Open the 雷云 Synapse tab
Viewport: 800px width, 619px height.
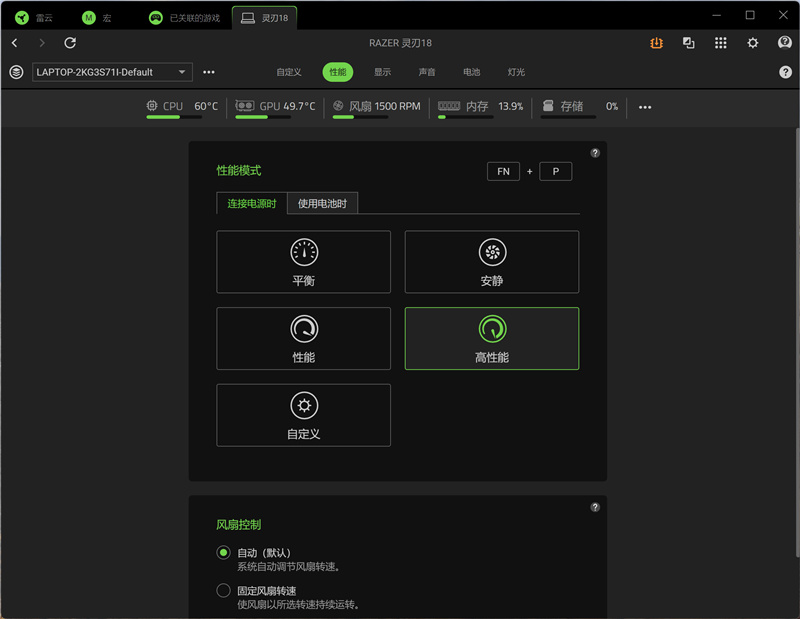pyautogui.click(x=34, y=18)
